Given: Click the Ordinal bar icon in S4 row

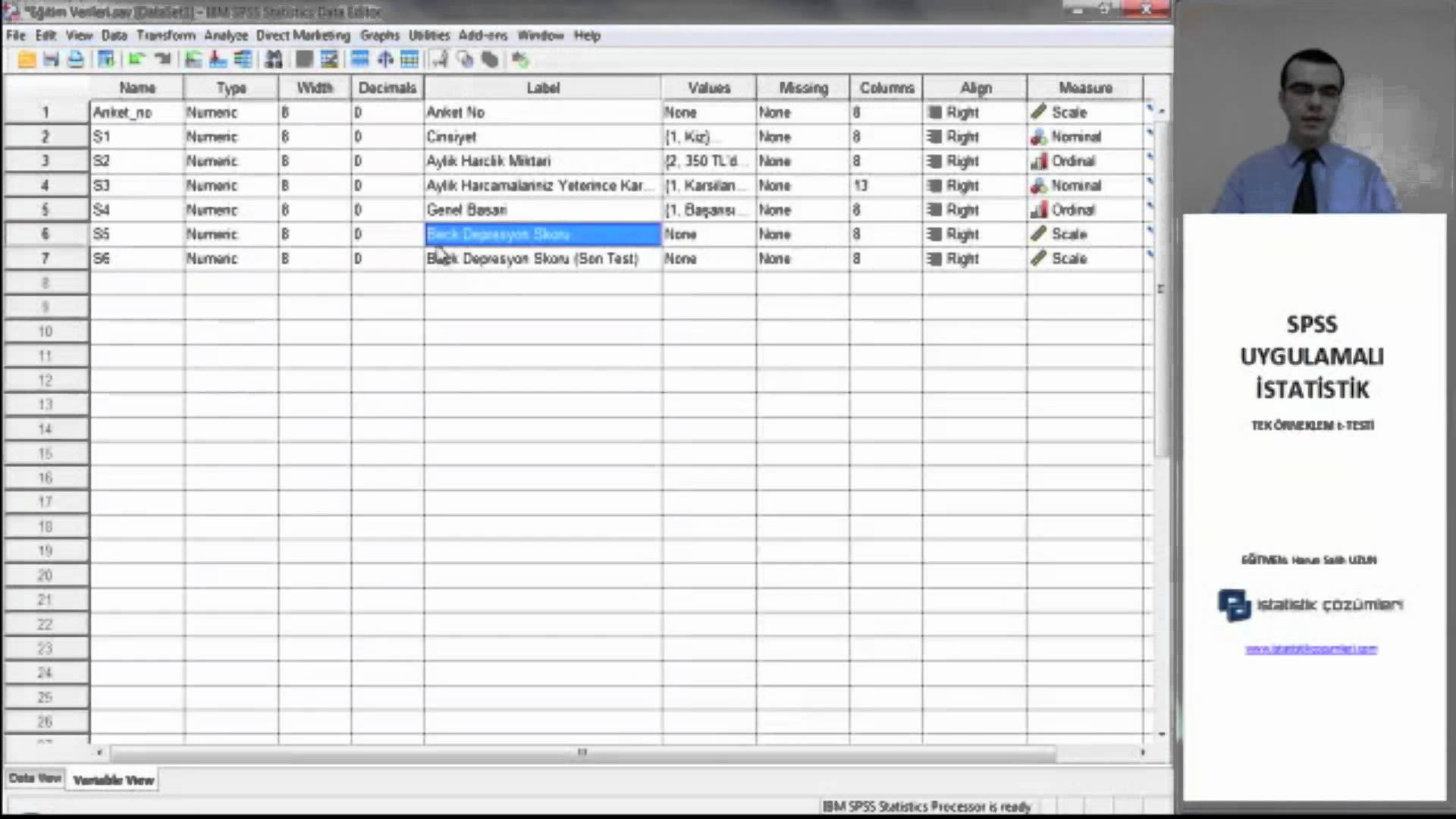Looking at the screenshot, I should tap(1039, 209).
